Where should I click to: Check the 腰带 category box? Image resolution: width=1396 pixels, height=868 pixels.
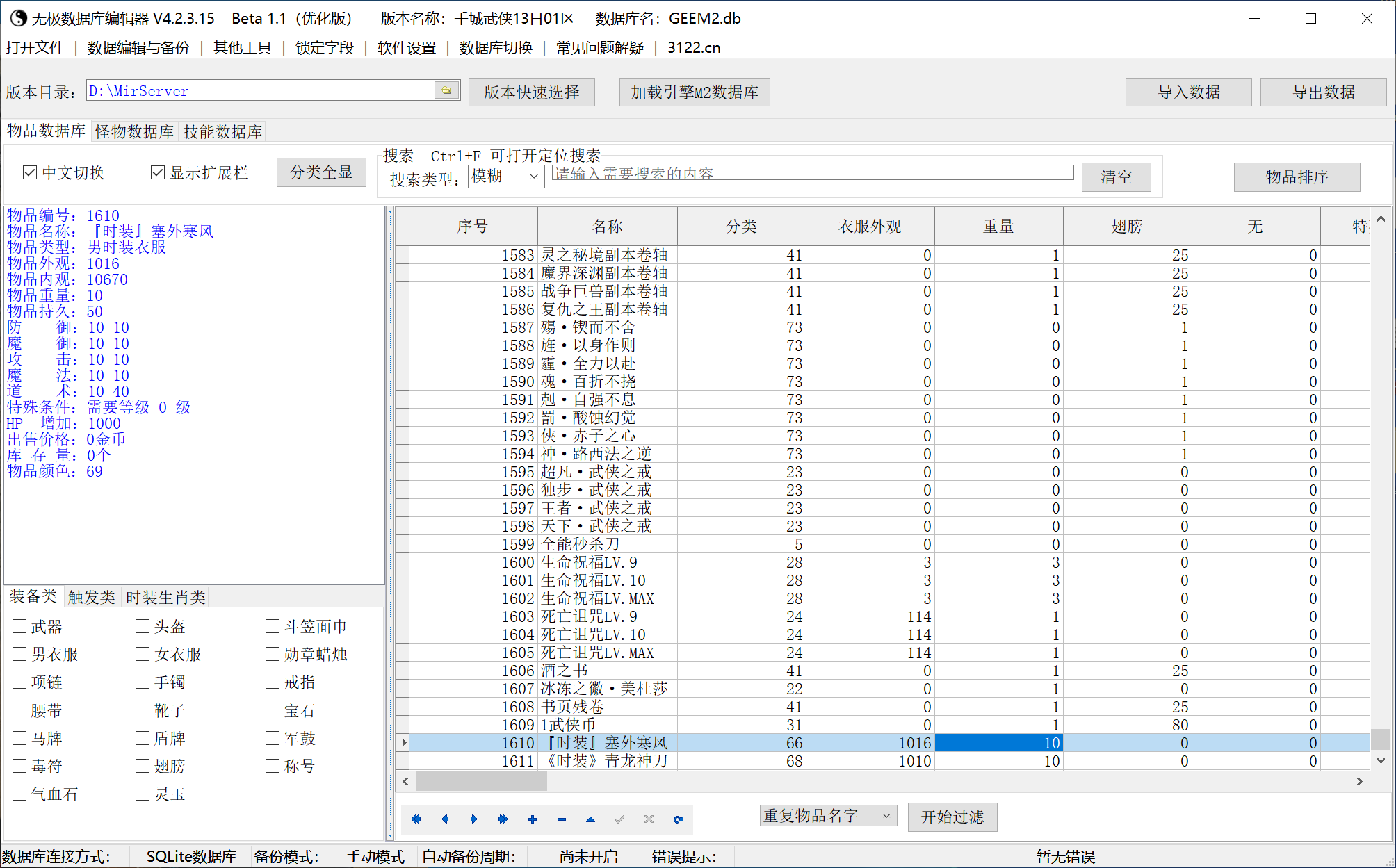pyautogui.click(x=19, y=710)
